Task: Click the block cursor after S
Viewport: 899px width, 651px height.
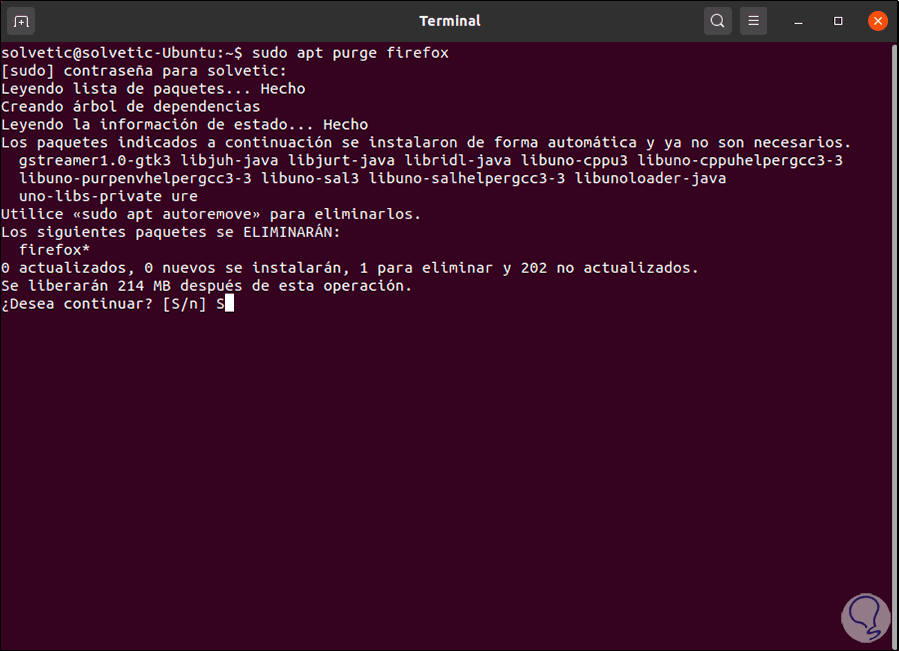Action: [x=229, y=304]
